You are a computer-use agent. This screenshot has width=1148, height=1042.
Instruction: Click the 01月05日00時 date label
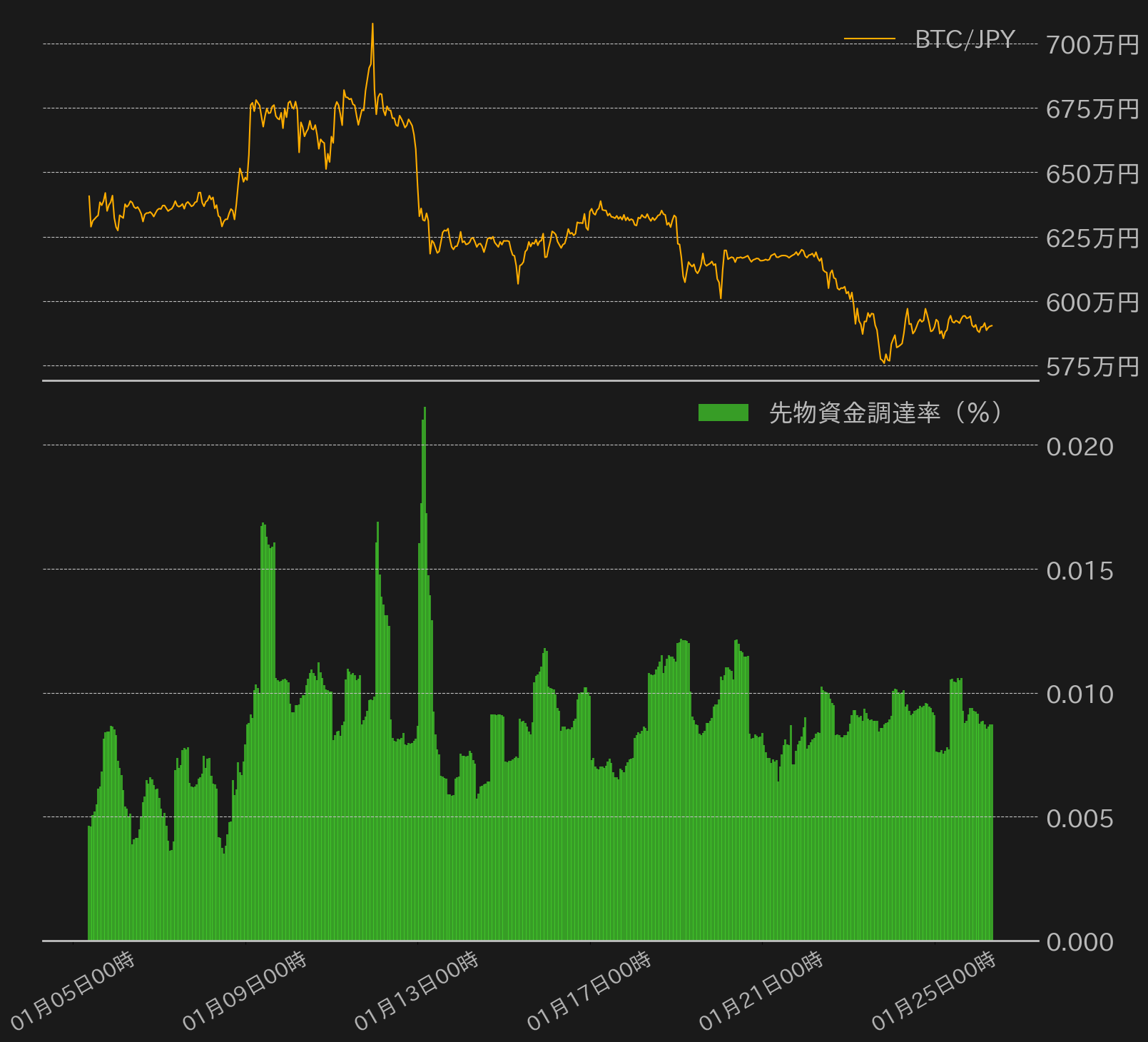click(x=73, y=991)
